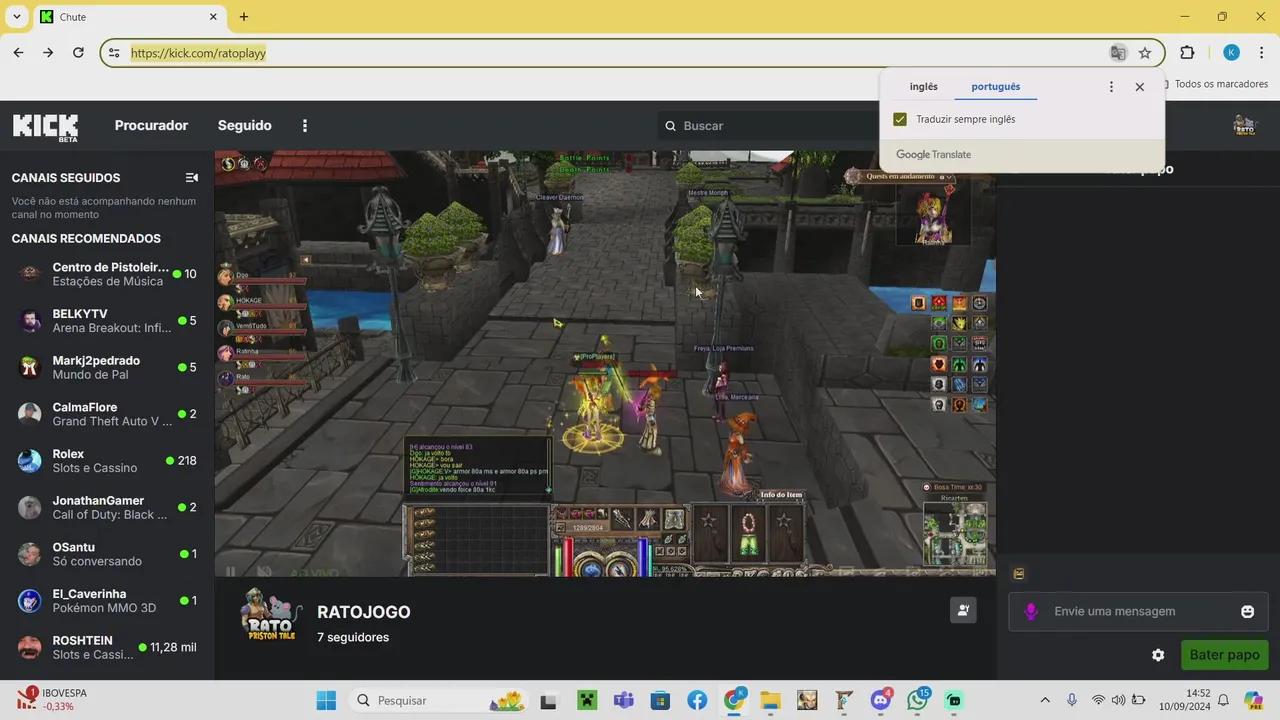Open CalmaFlore channel
The image size is (1280, 720).
point(107,414)
